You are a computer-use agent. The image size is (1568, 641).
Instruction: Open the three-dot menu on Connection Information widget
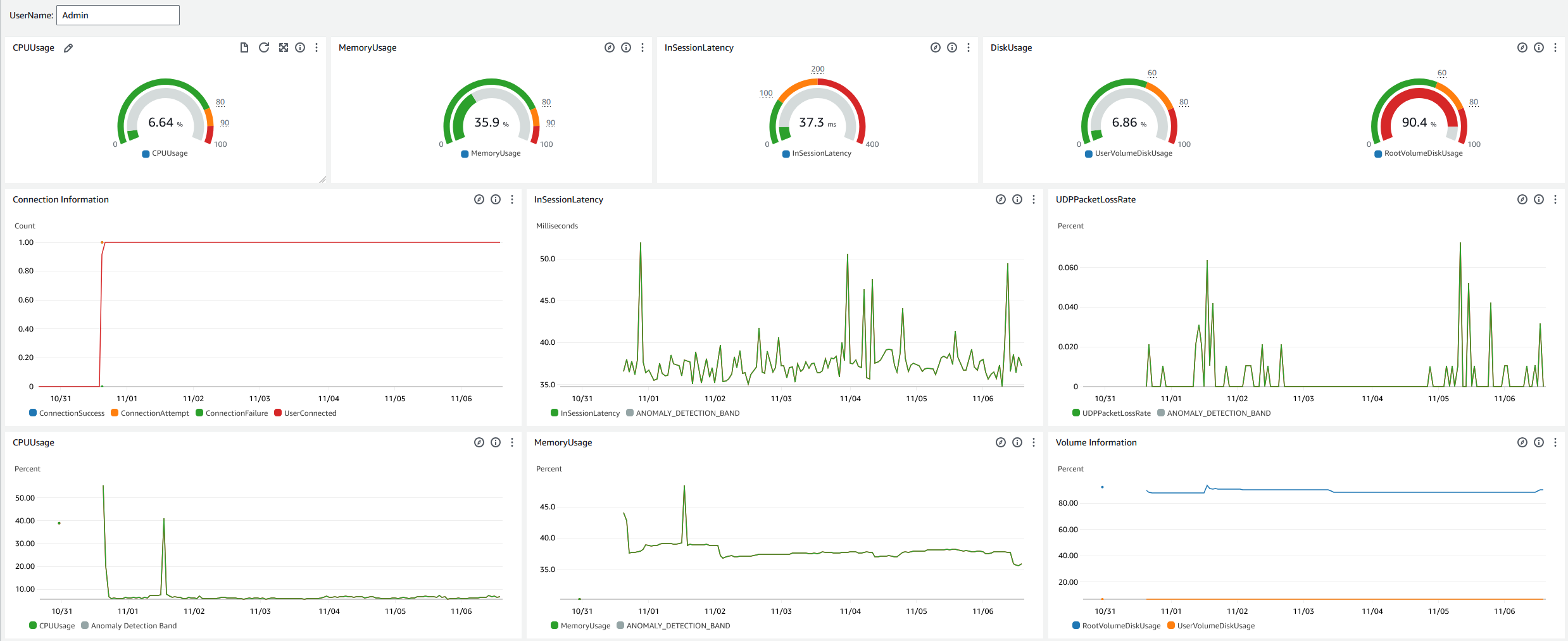tap(512, 199)
